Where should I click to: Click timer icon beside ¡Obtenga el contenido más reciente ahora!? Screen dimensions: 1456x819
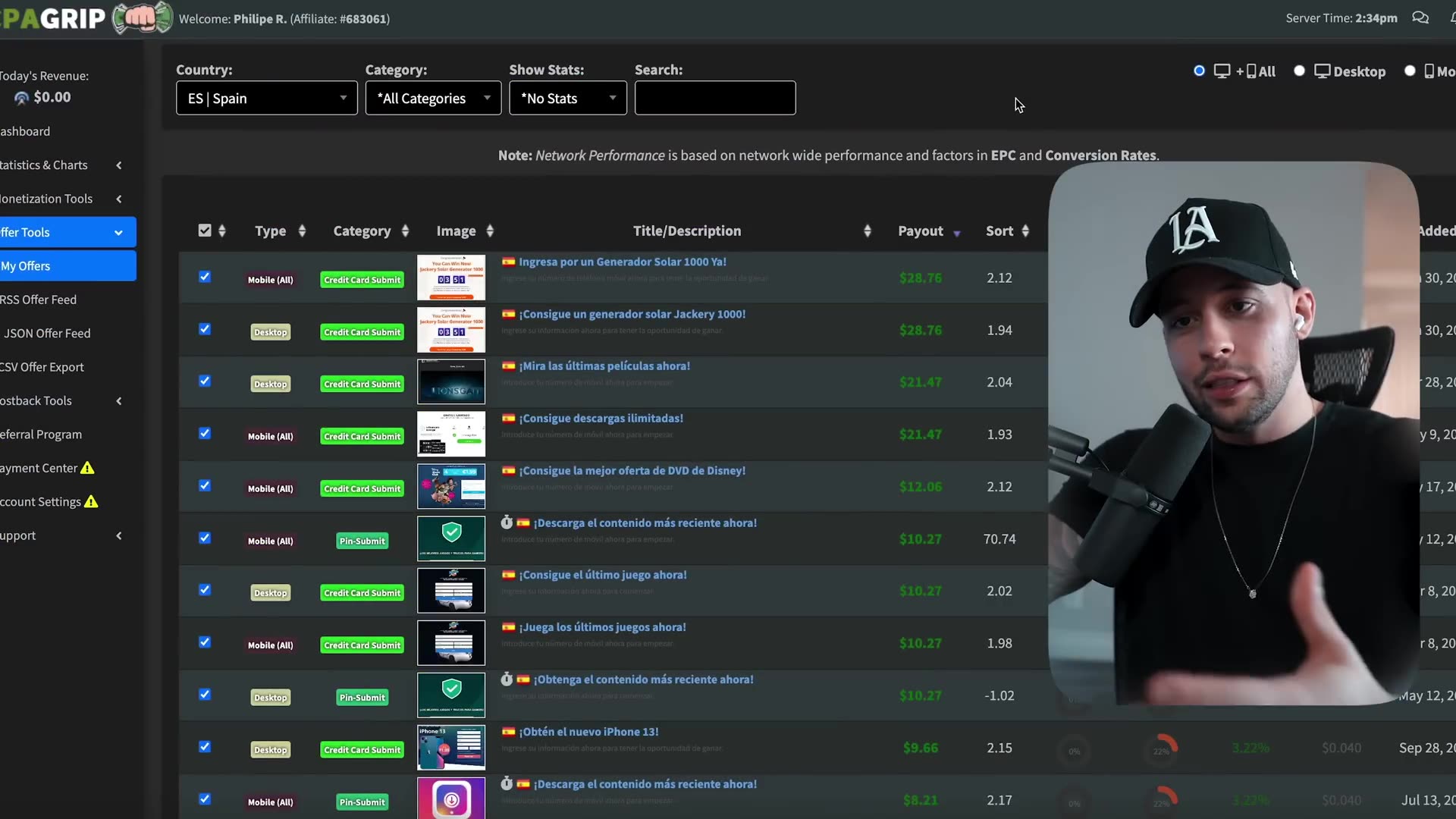[507, 679]
